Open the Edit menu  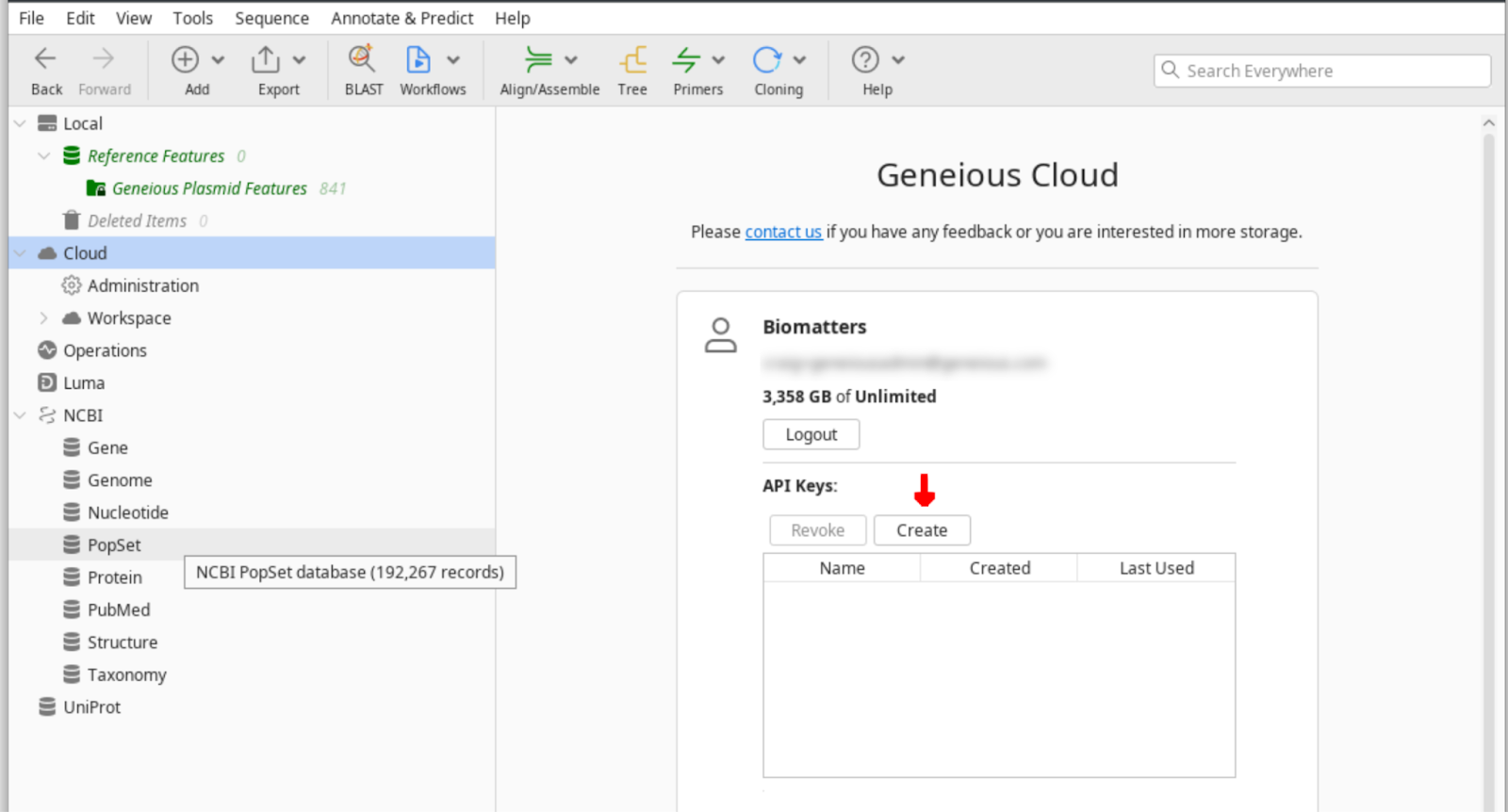(x=80, y=18)
